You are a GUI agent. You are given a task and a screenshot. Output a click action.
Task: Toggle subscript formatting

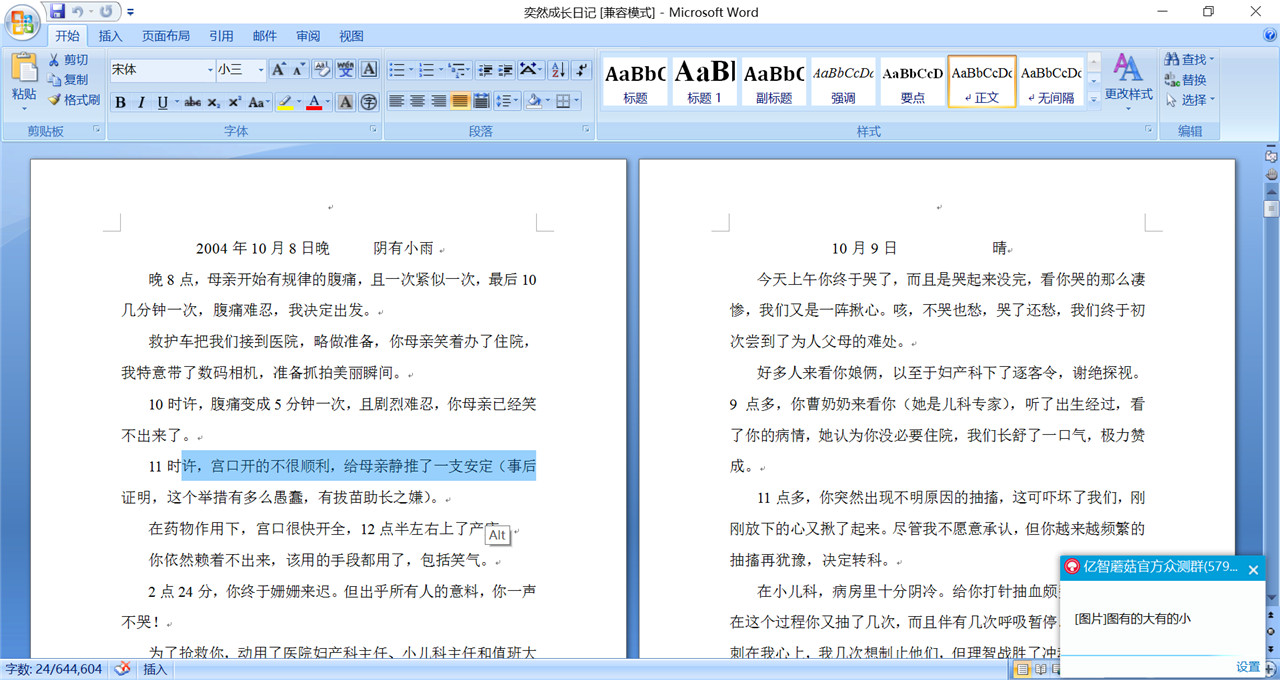(214, 102)
